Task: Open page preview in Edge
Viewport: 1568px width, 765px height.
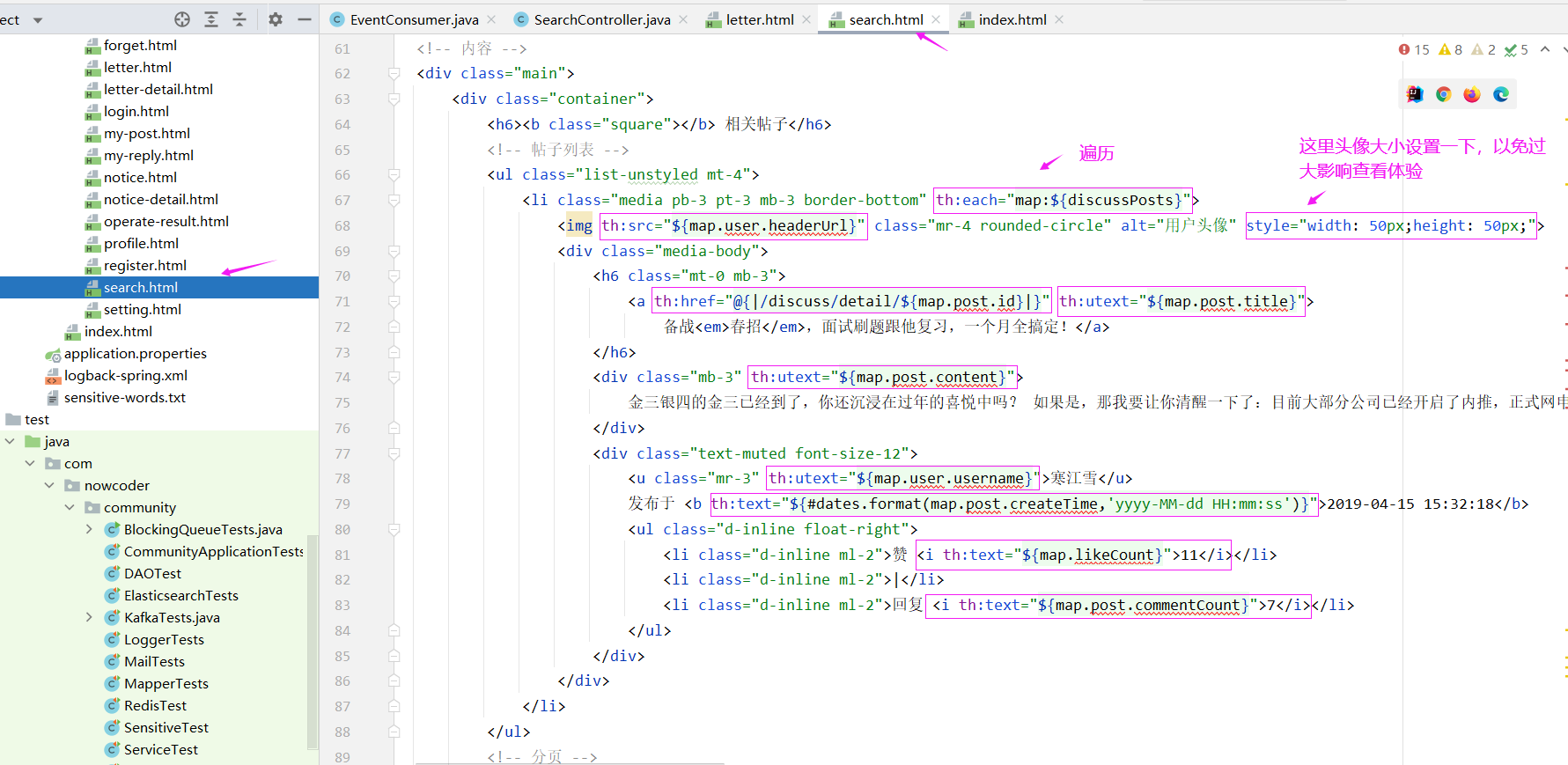Action: coord(1501,94)
